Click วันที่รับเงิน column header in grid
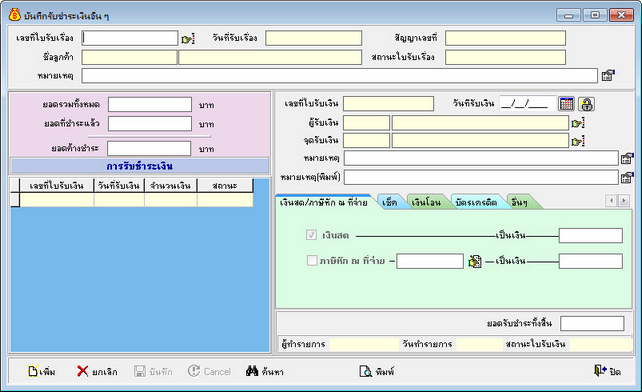 point(119,186)
